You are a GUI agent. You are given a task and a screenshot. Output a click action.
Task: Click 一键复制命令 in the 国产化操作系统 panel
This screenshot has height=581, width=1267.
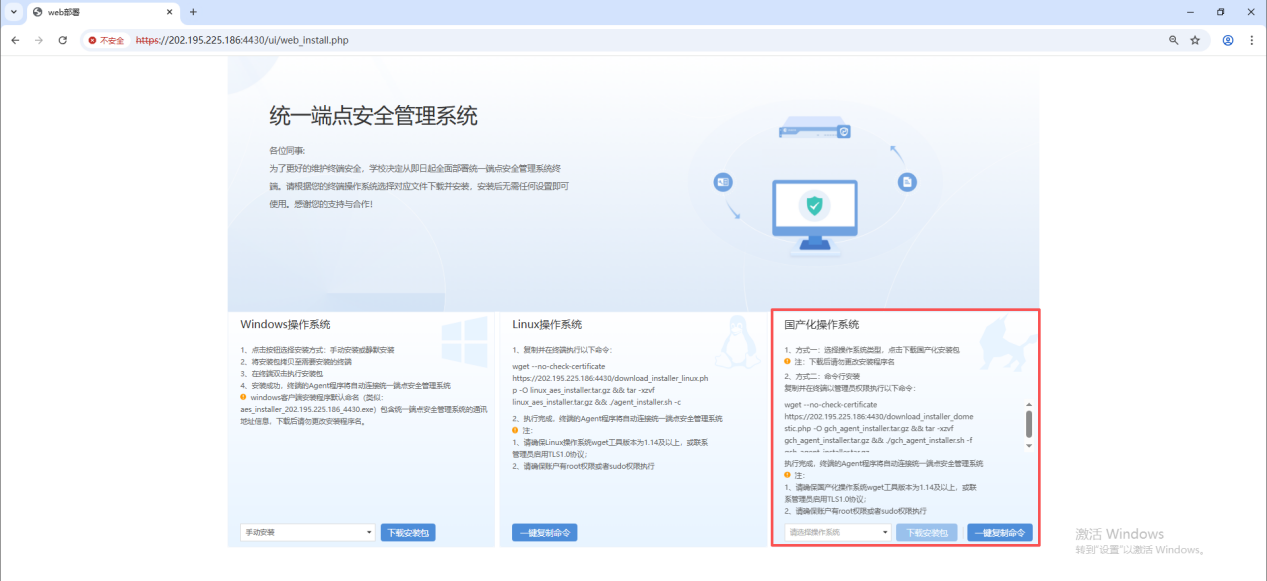pyautogui.click(x=999, y=533)
